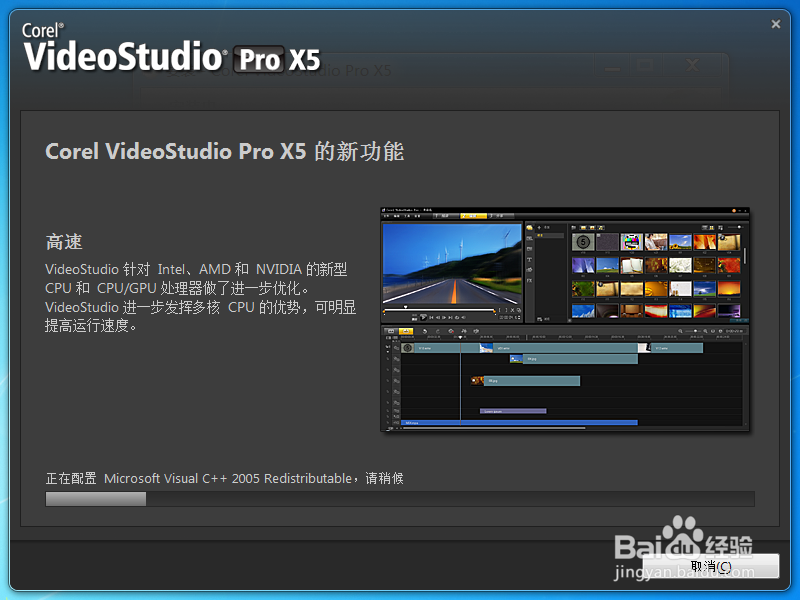This screenshot has height=600, width=800.
Task: Click the heading 'Corel VideoStudio Pro X5 的新功能'
Action: [224, 152]
